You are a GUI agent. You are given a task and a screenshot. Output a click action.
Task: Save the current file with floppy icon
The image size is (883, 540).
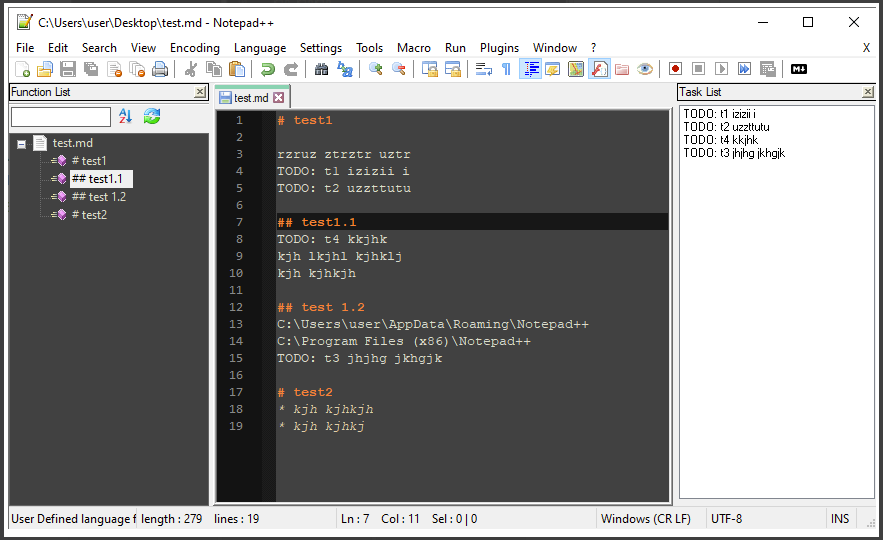point(68,69)
